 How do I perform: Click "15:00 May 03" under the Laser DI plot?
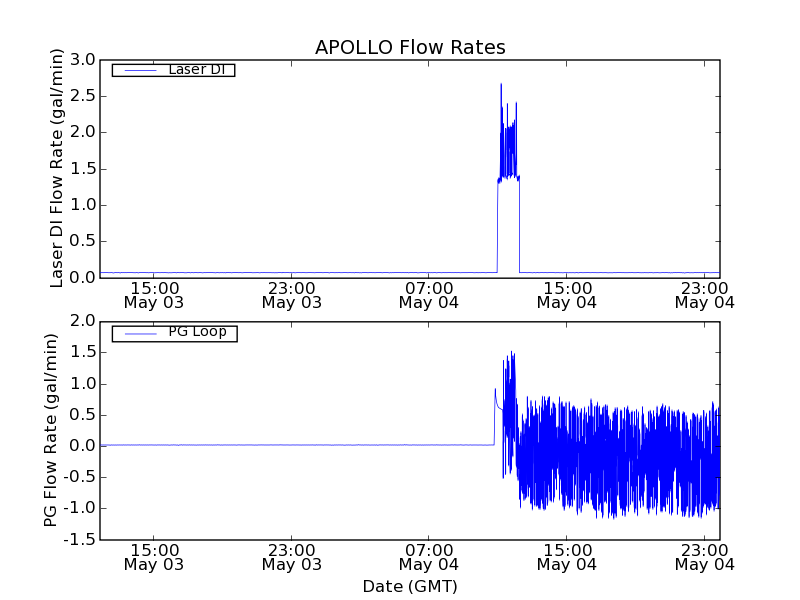tap(154, 295)
